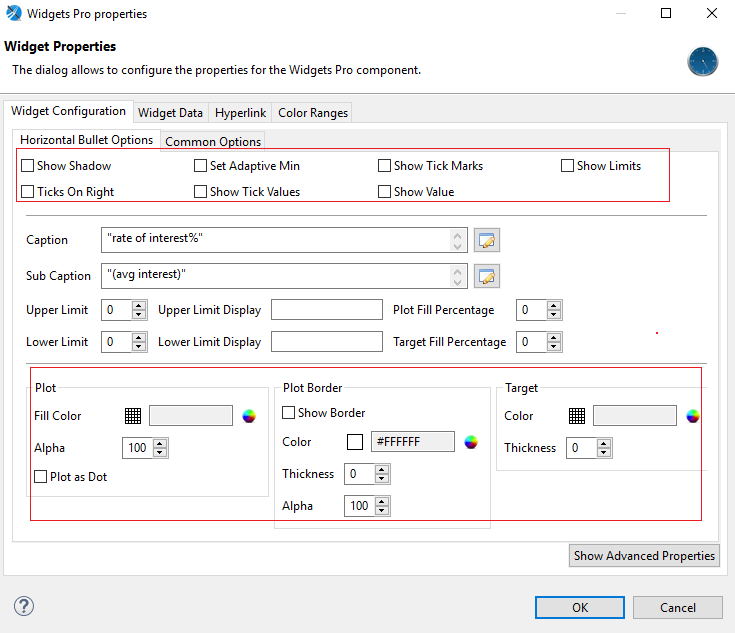
Task: Close the Widgets Pro properties window
Action: (712, 13)
